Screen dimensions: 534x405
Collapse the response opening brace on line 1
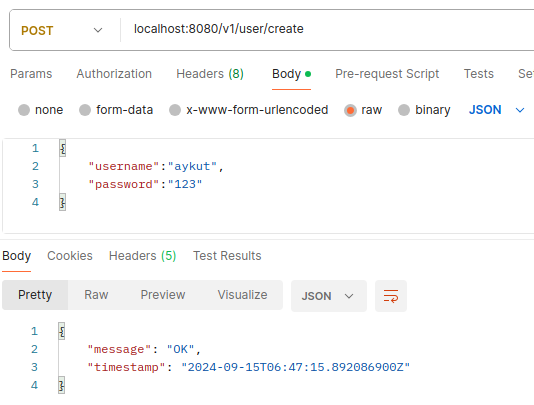(61, 331)
